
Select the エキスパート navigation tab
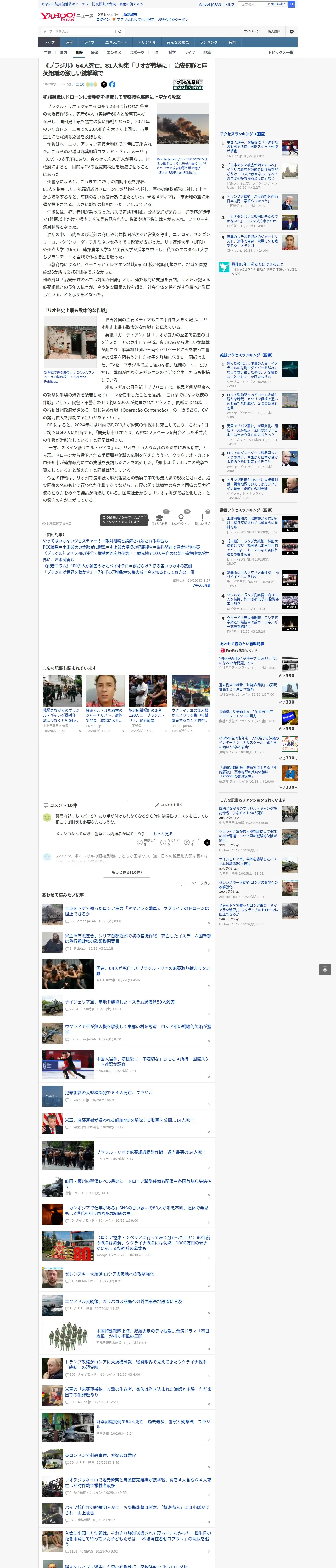116,43
